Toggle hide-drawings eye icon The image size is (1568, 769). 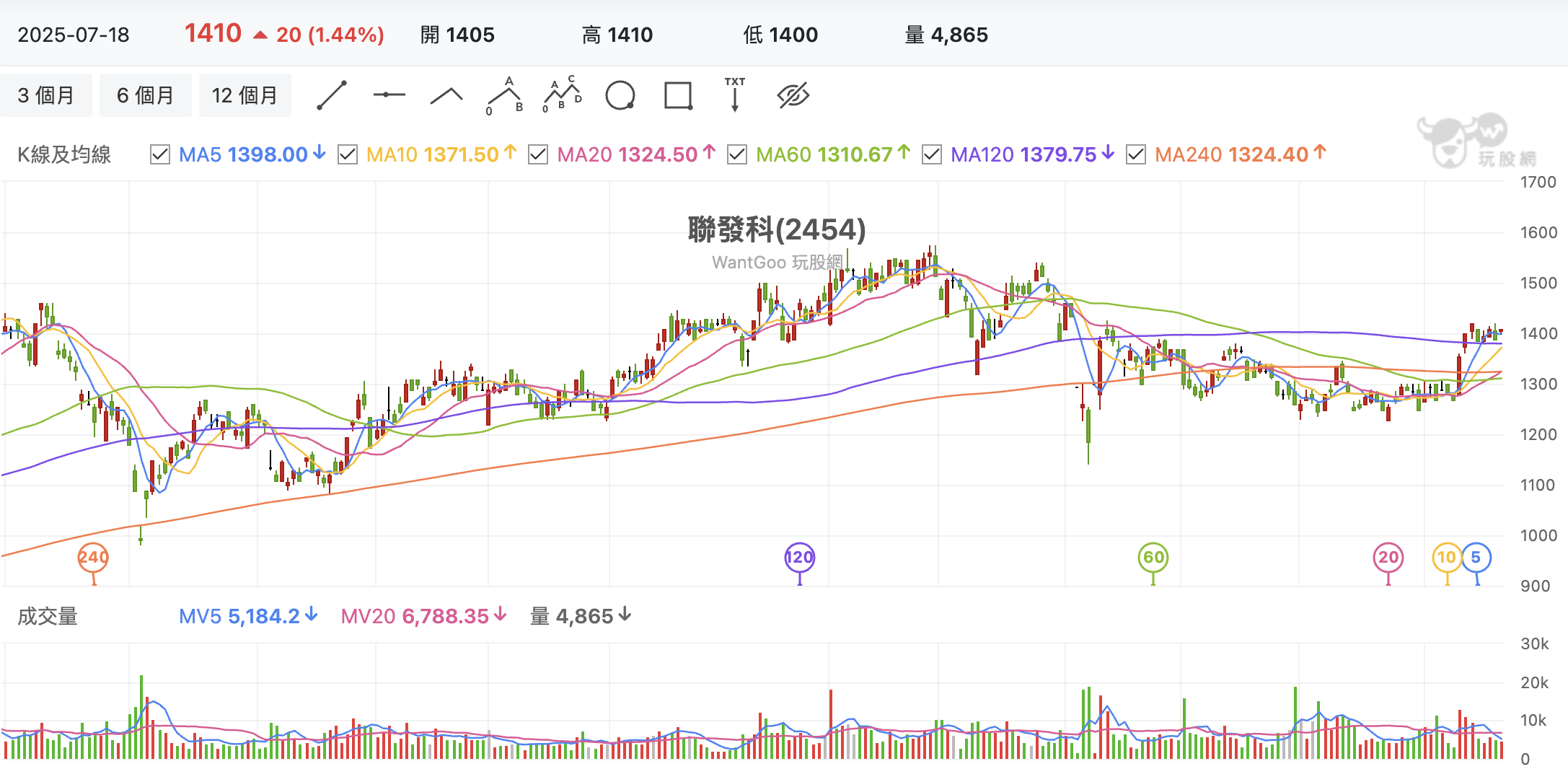pos(793,95)
